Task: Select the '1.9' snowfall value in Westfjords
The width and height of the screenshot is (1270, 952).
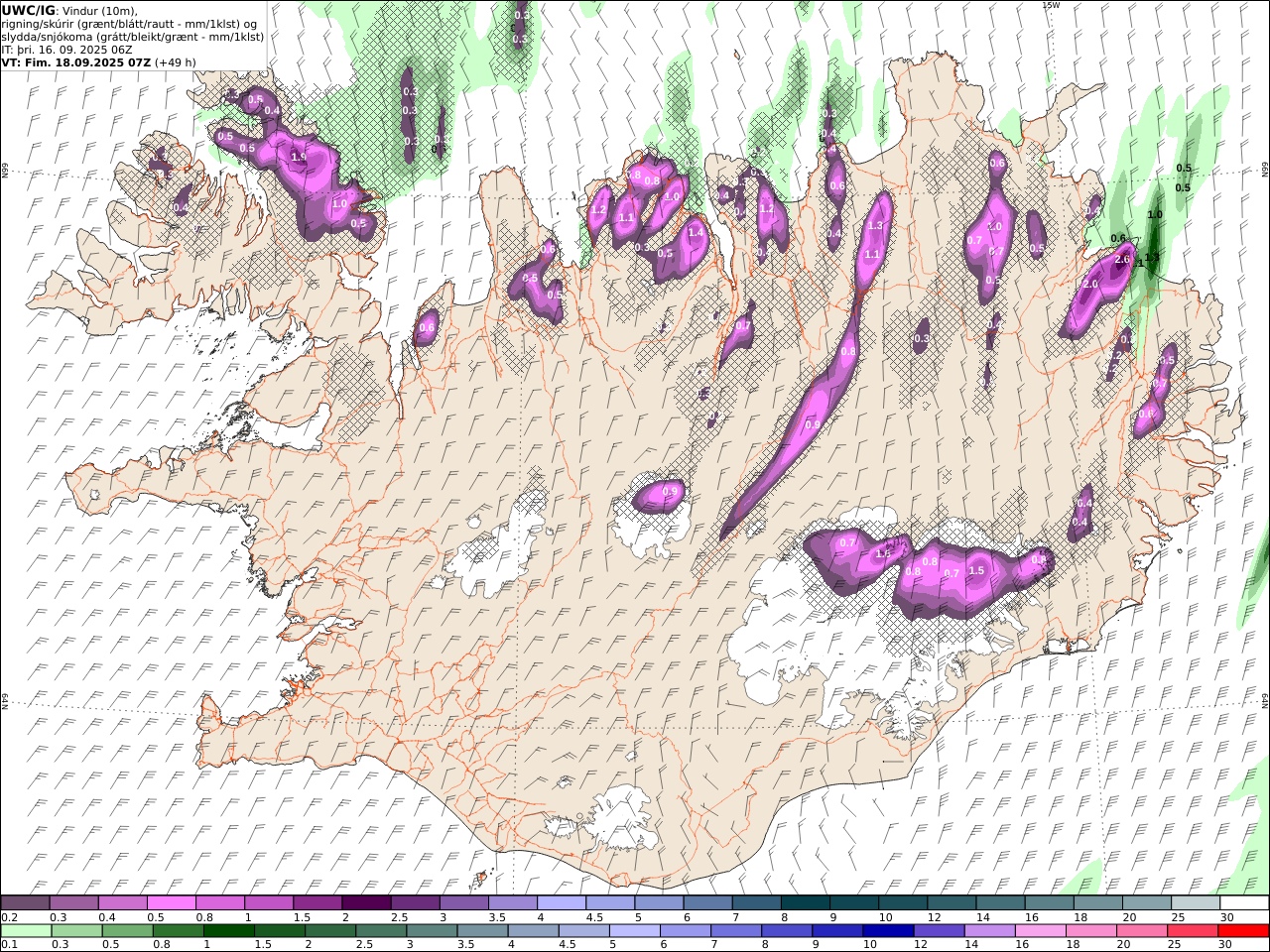Action: click(x=299, y=157)
